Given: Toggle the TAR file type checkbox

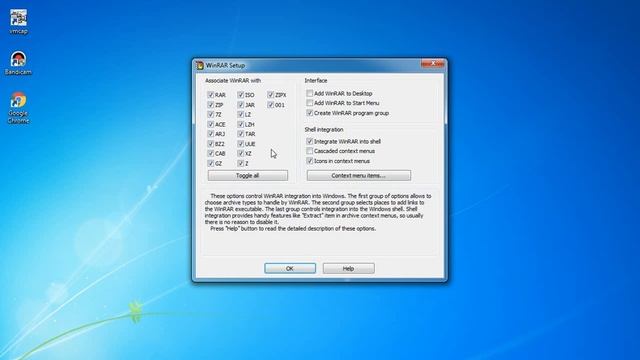Looking at the screenshot, I should coord(240,134).
